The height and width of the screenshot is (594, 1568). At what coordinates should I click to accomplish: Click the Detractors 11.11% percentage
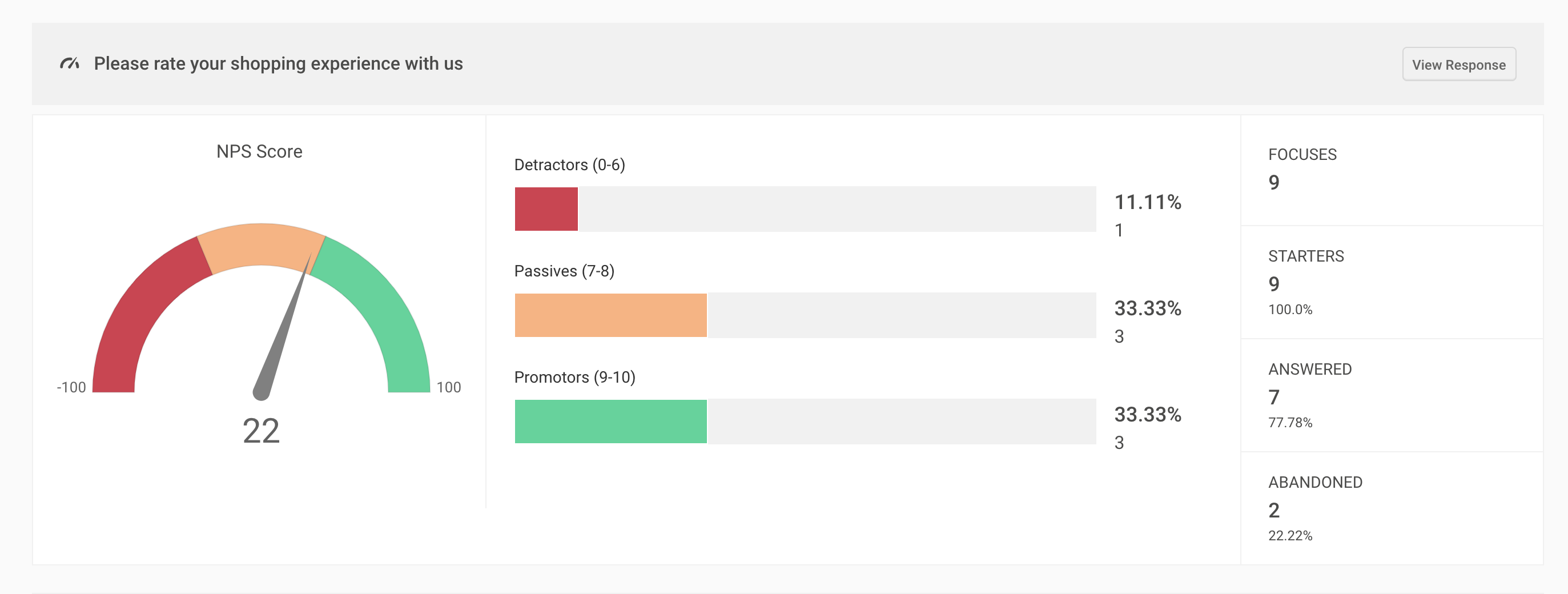(1147, 202)
